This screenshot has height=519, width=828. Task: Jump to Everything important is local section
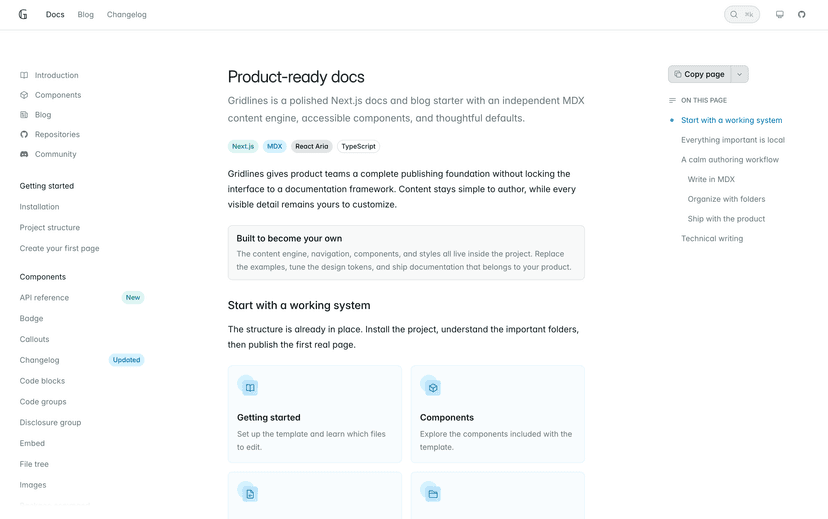(x=732, y=140)
